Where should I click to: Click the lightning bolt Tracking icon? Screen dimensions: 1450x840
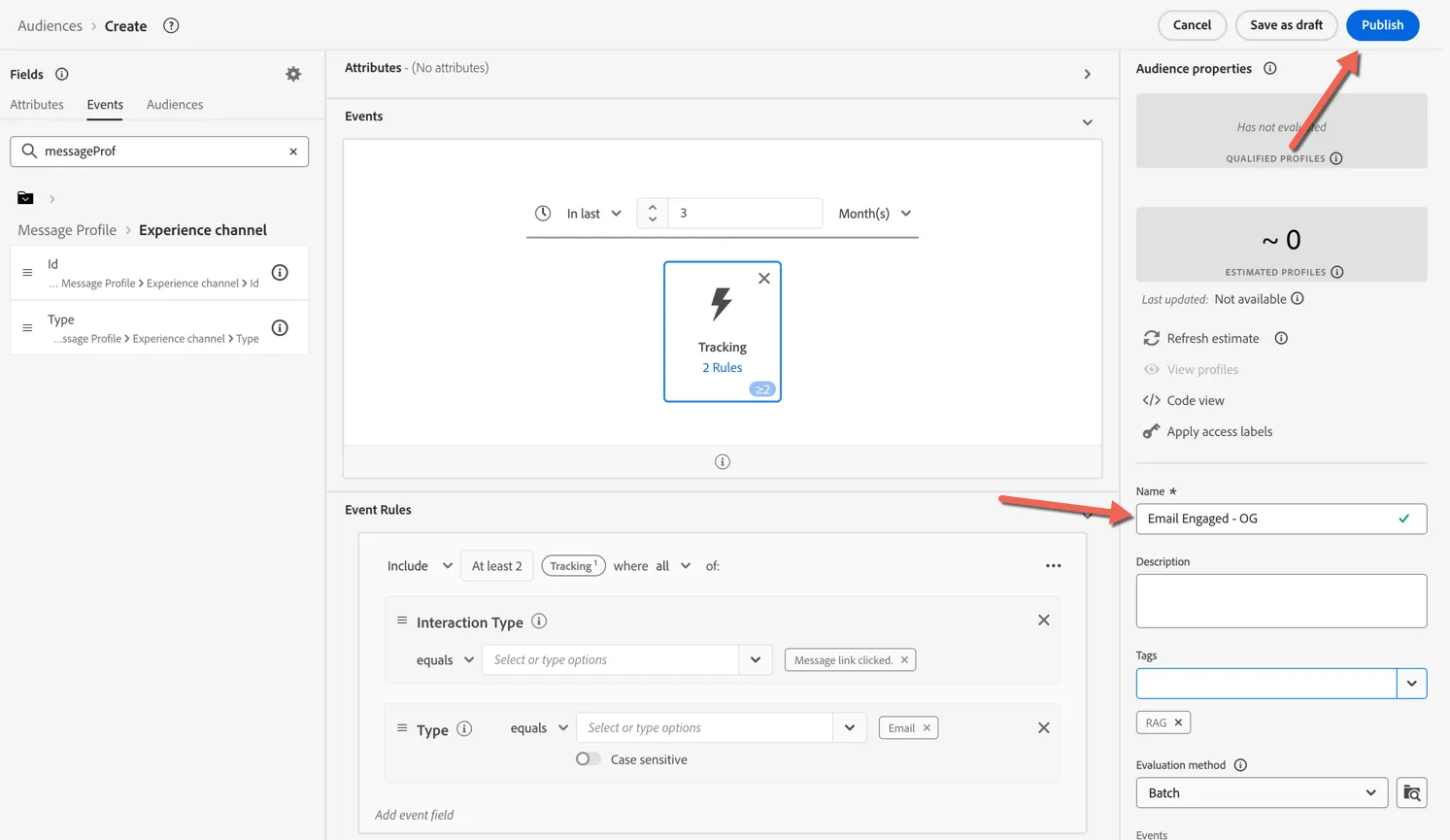[x=722, y=304]
